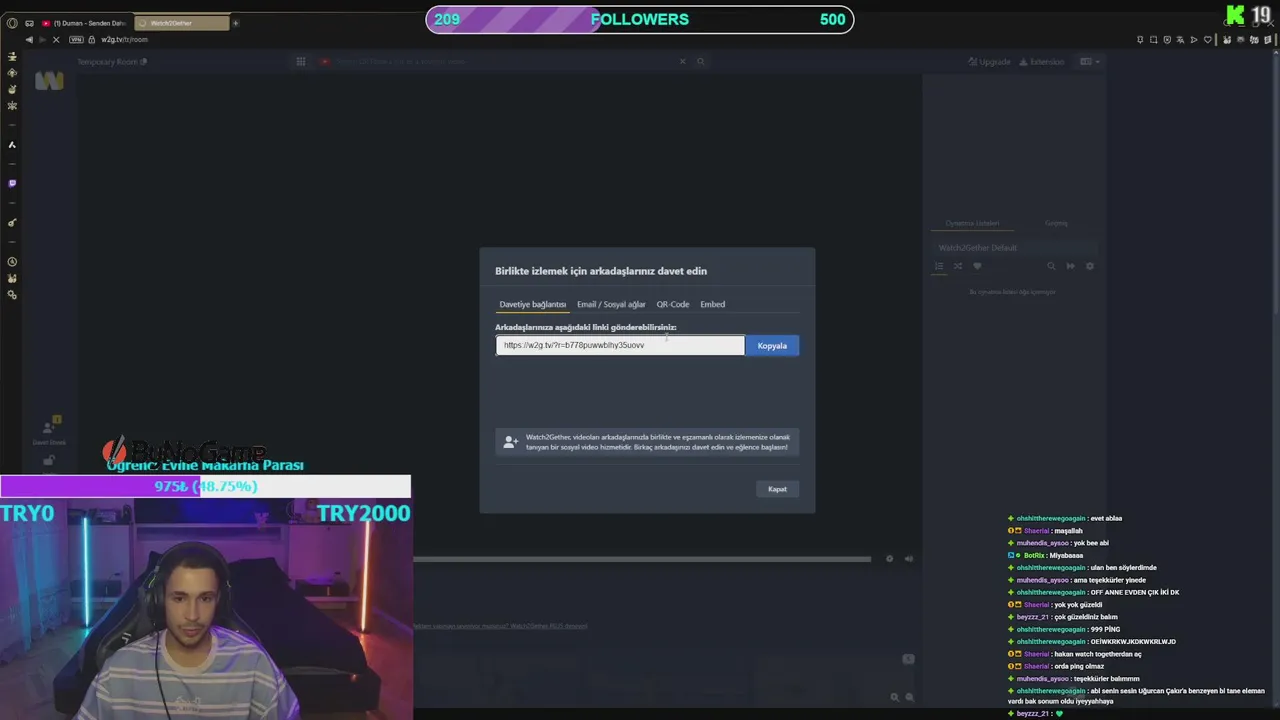Open the layout dropdown in top bar

(x=1089, y=62)
